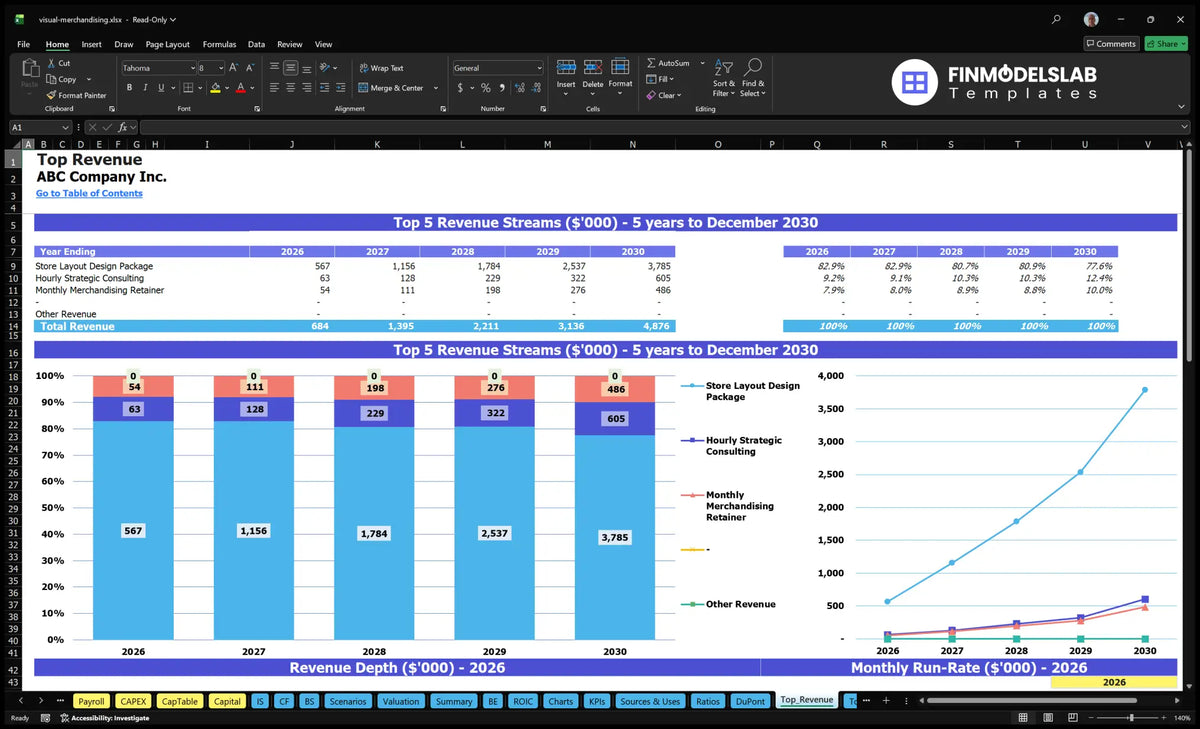Open the Sort & Filter menu
The width and height of the screenshot is (1200, 729).
pyautogui.click(x=724, y=76)
